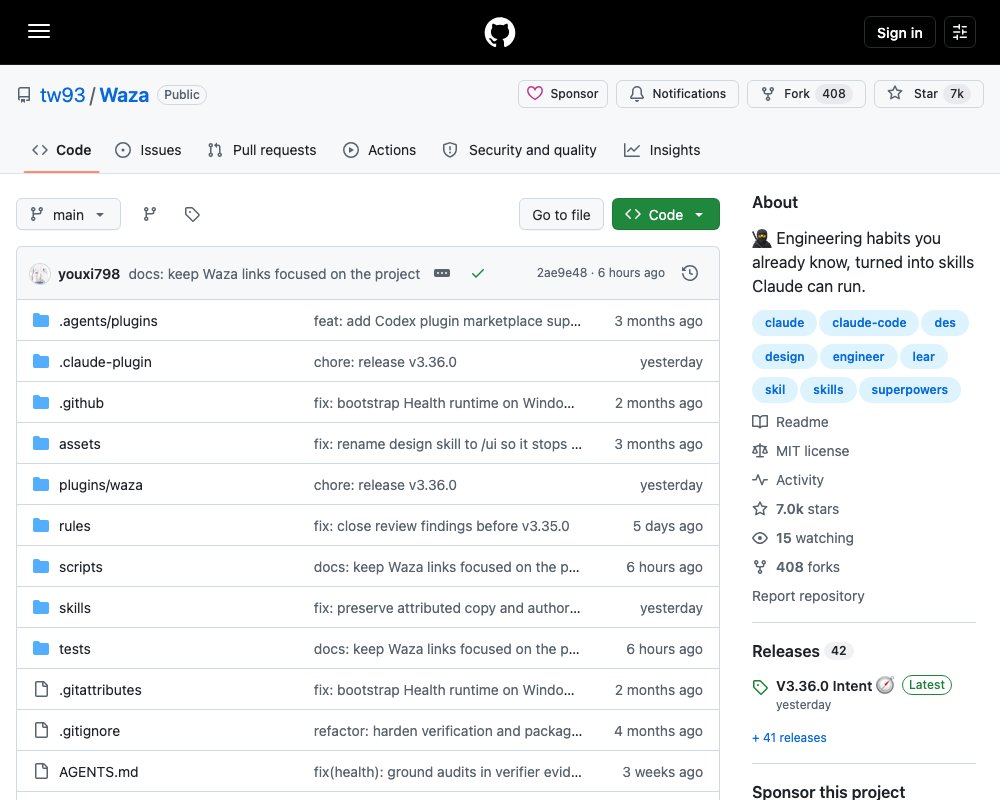Open Security and quality tab

click(x=520, y=150)
